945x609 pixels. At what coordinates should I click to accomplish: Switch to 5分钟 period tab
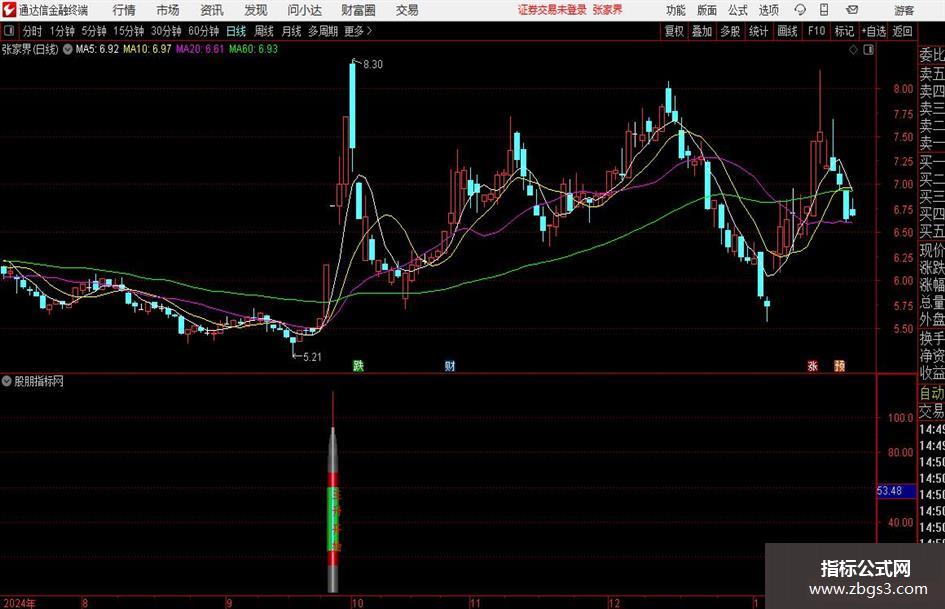(94, 31)
